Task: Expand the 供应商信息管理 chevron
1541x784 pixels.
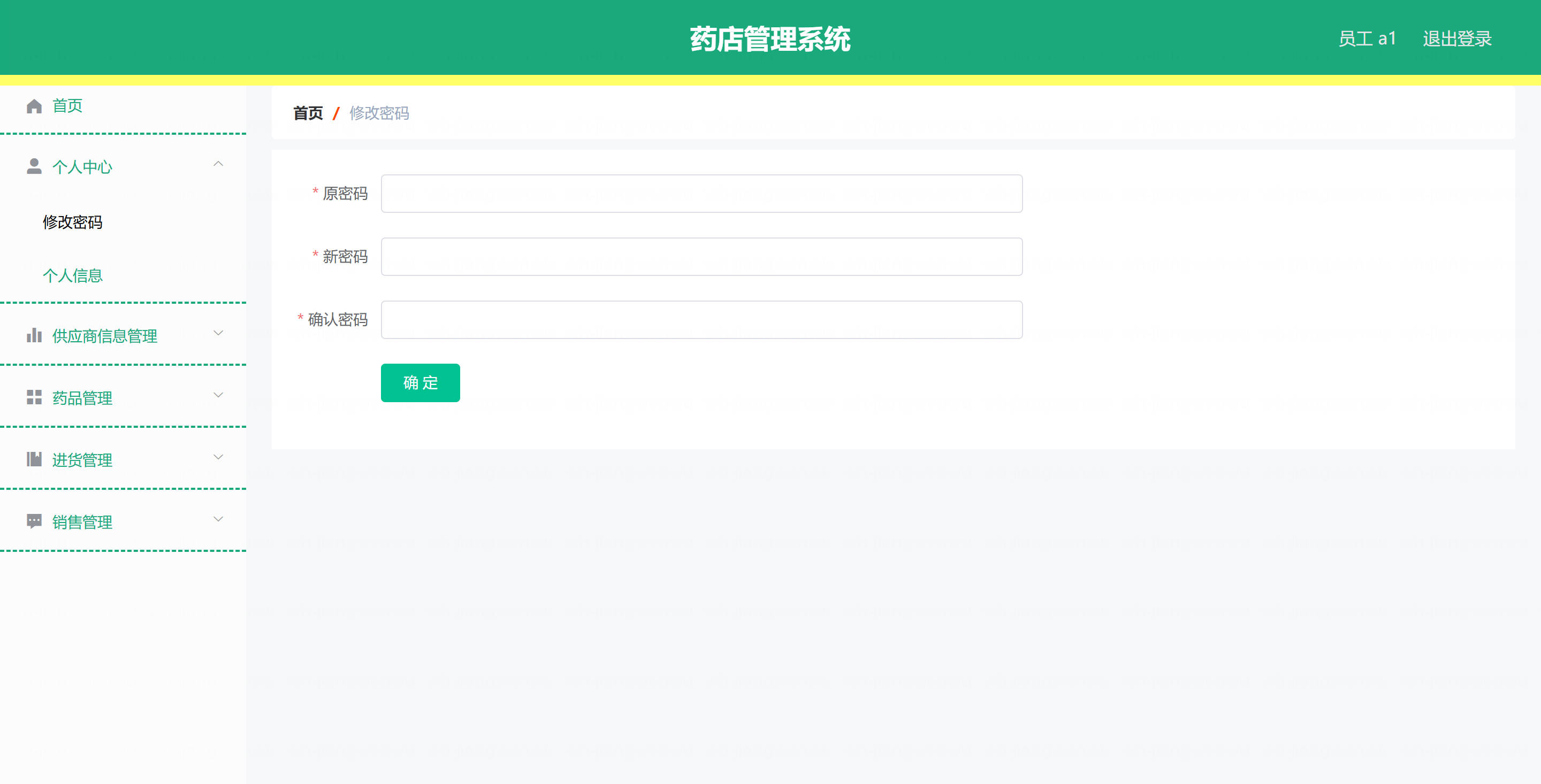Action: (218, 333)
